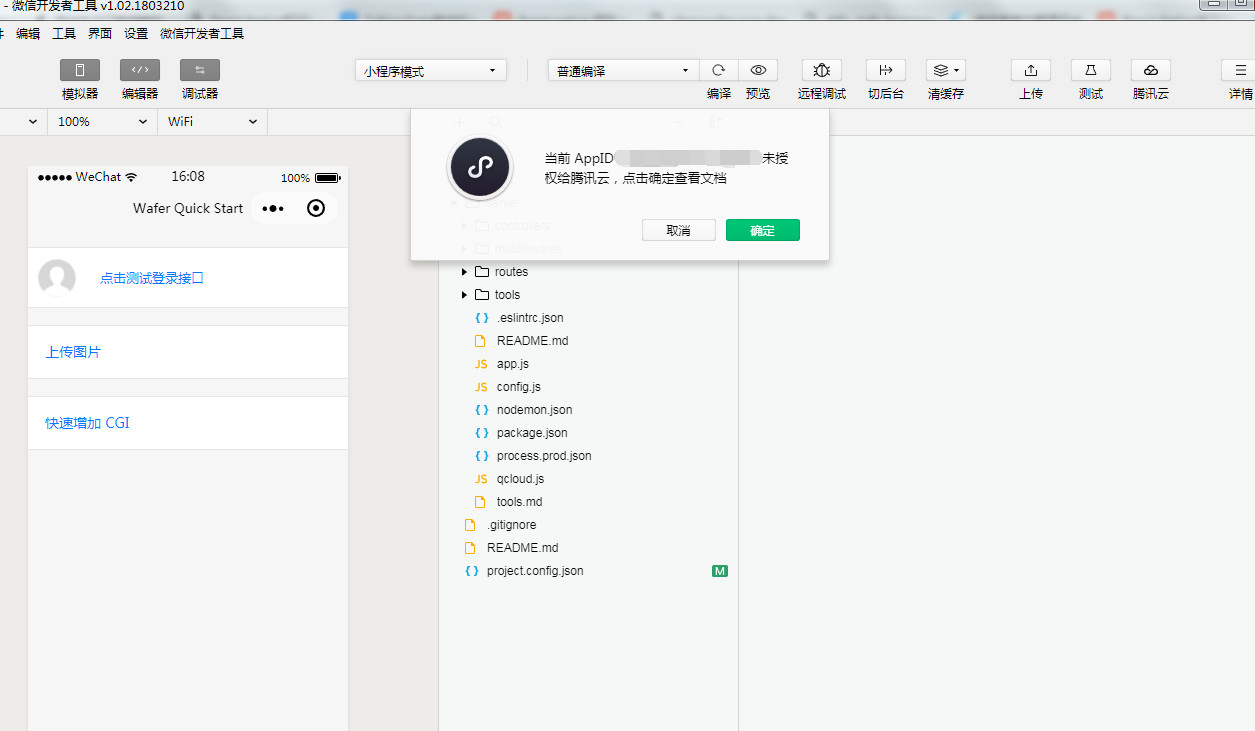1255x731 pixels.
Task: Select the routes folder icon
Action: (482, 272)
